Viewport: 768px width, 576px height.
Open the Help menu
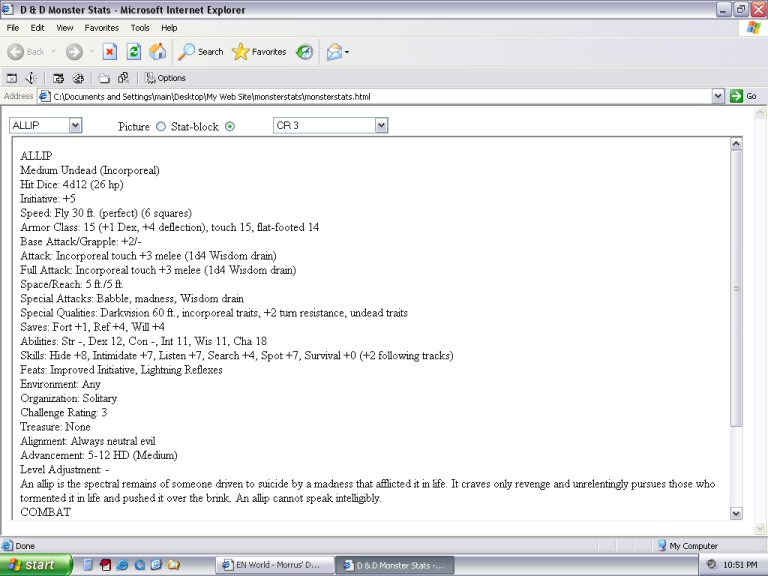(x=169, y=28)
